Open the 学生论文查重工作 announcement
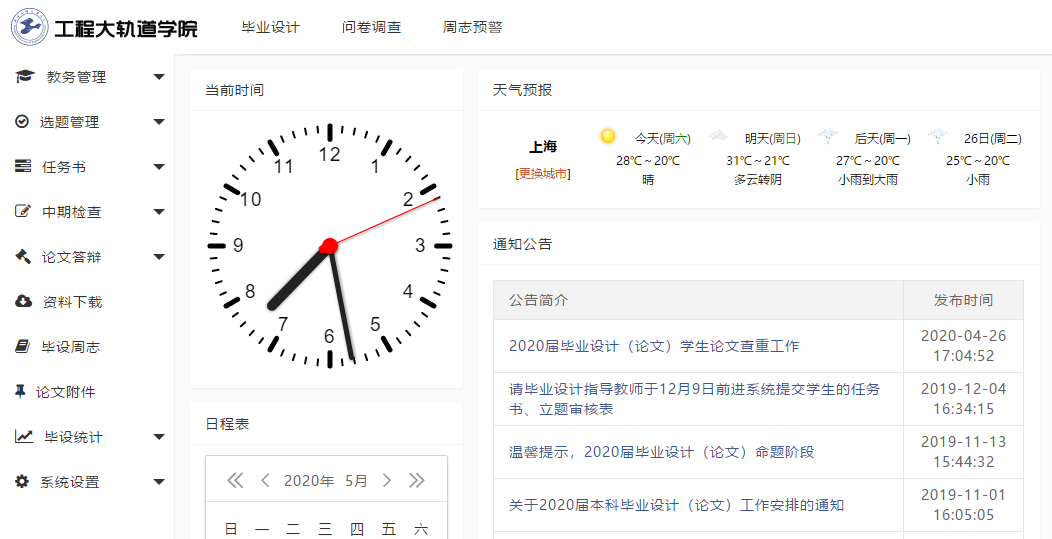The width and height of the screenshot is (1052, 539). click(x=654, y=346)
